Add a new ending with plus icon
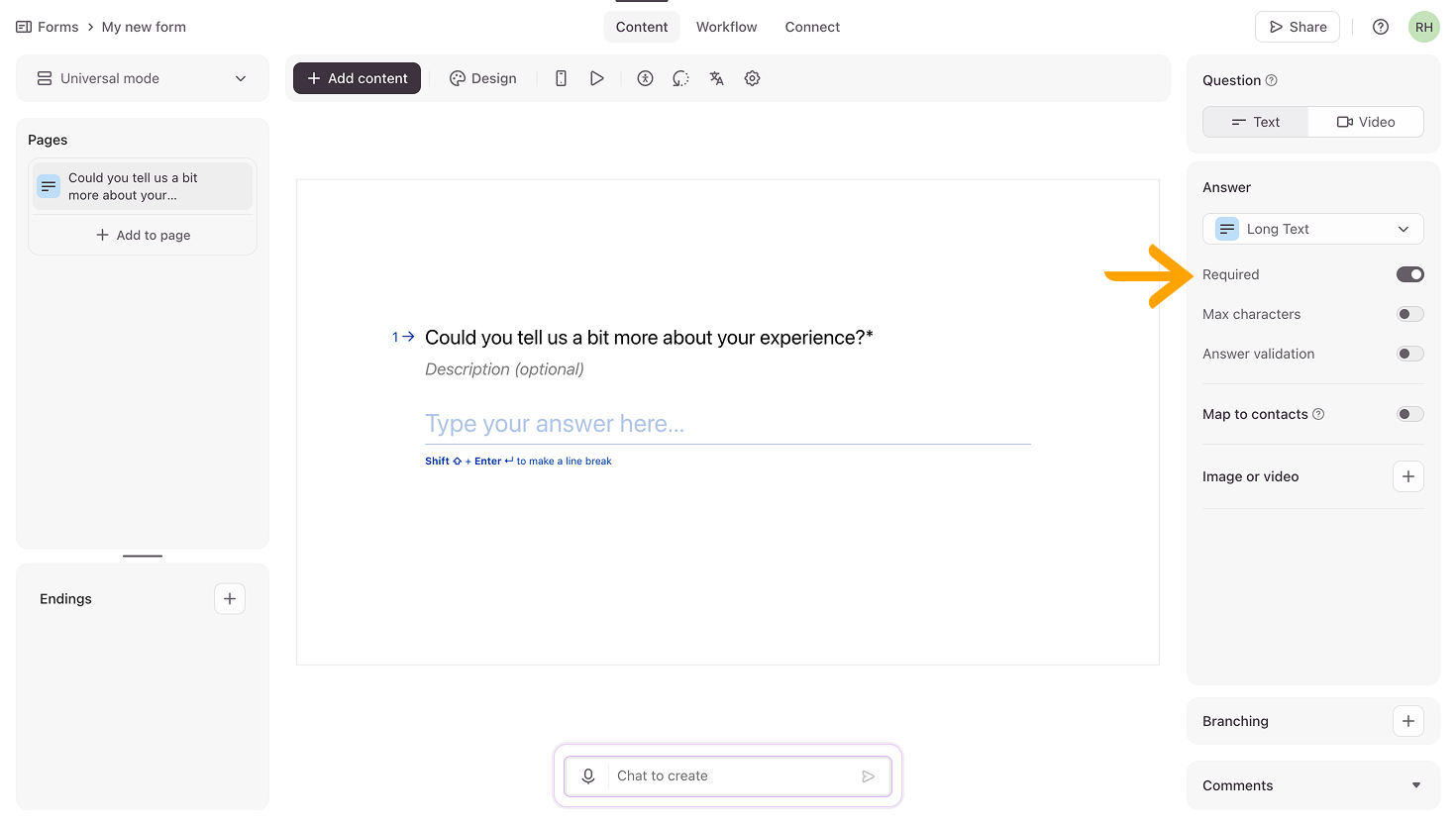 tap(230, 598)
